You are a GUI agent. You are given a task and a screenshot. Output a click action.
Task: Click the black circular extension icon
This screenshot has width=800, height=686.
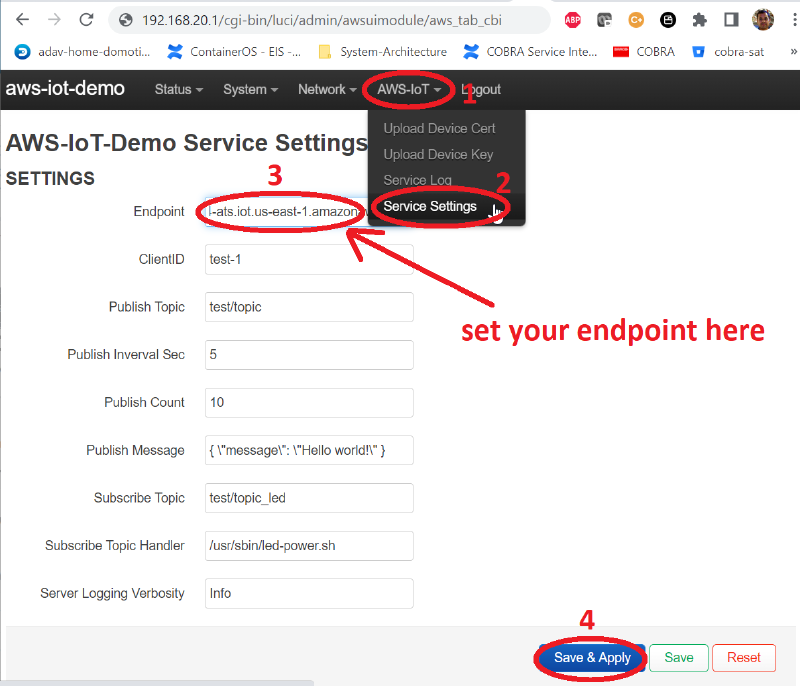pyautogui.click(x=666, y=19)
